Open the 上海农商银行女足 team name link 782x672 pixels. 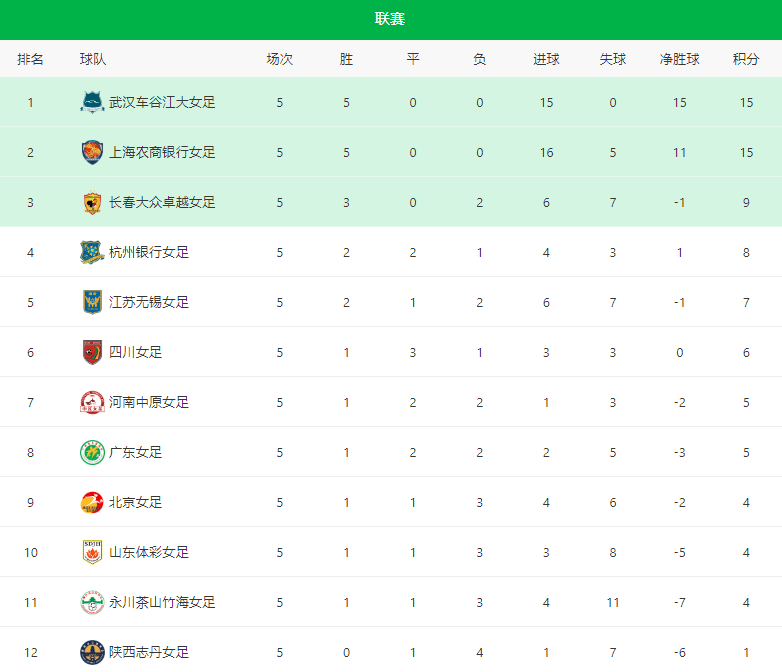[162, 152]
